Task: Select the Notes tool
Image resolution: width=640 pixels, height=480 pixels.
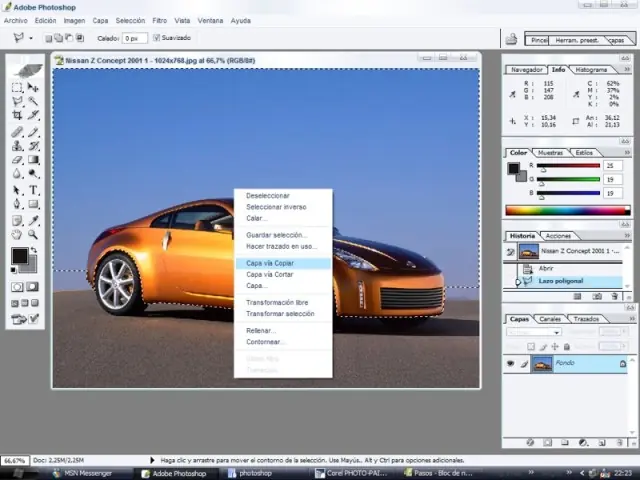Action: pyautogui.click(x=17, y=221)
